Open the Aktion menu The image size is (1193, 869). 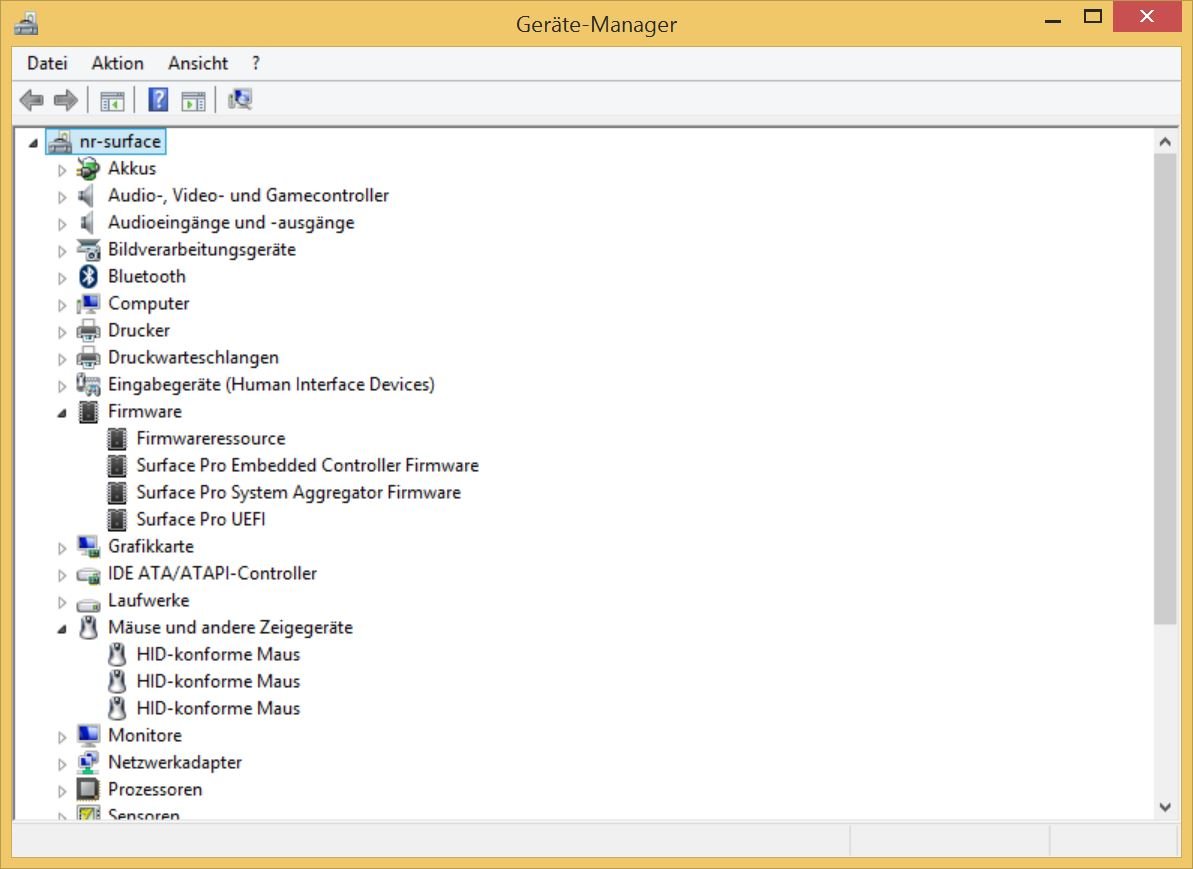[117, 63]
